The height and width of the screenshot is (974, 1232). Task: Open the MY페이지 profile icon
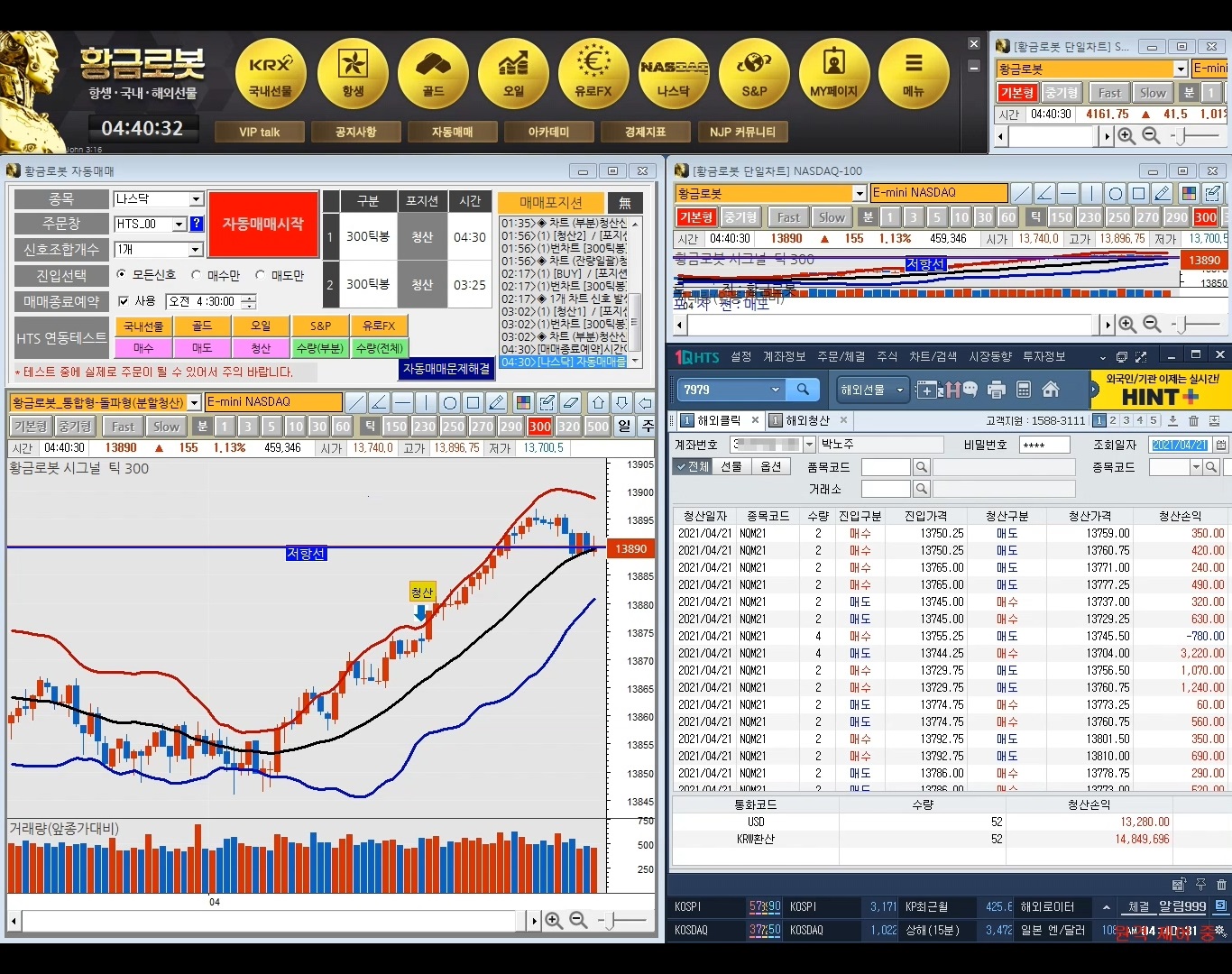(x=834, y=74)
